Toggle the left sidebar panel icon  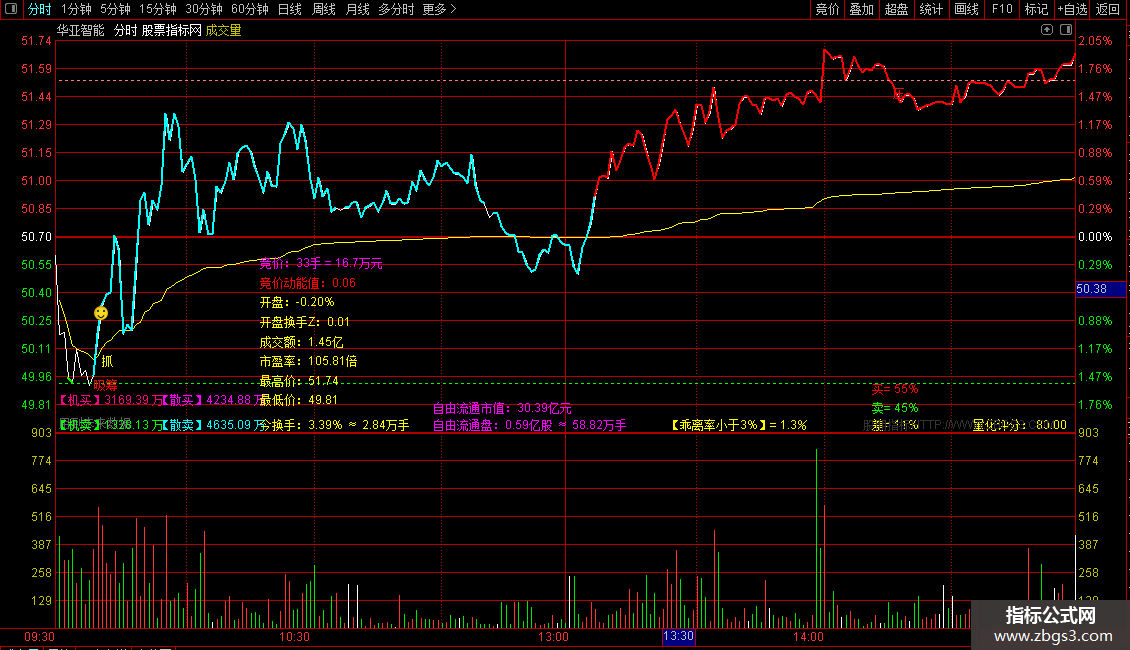tap(11, 9)
